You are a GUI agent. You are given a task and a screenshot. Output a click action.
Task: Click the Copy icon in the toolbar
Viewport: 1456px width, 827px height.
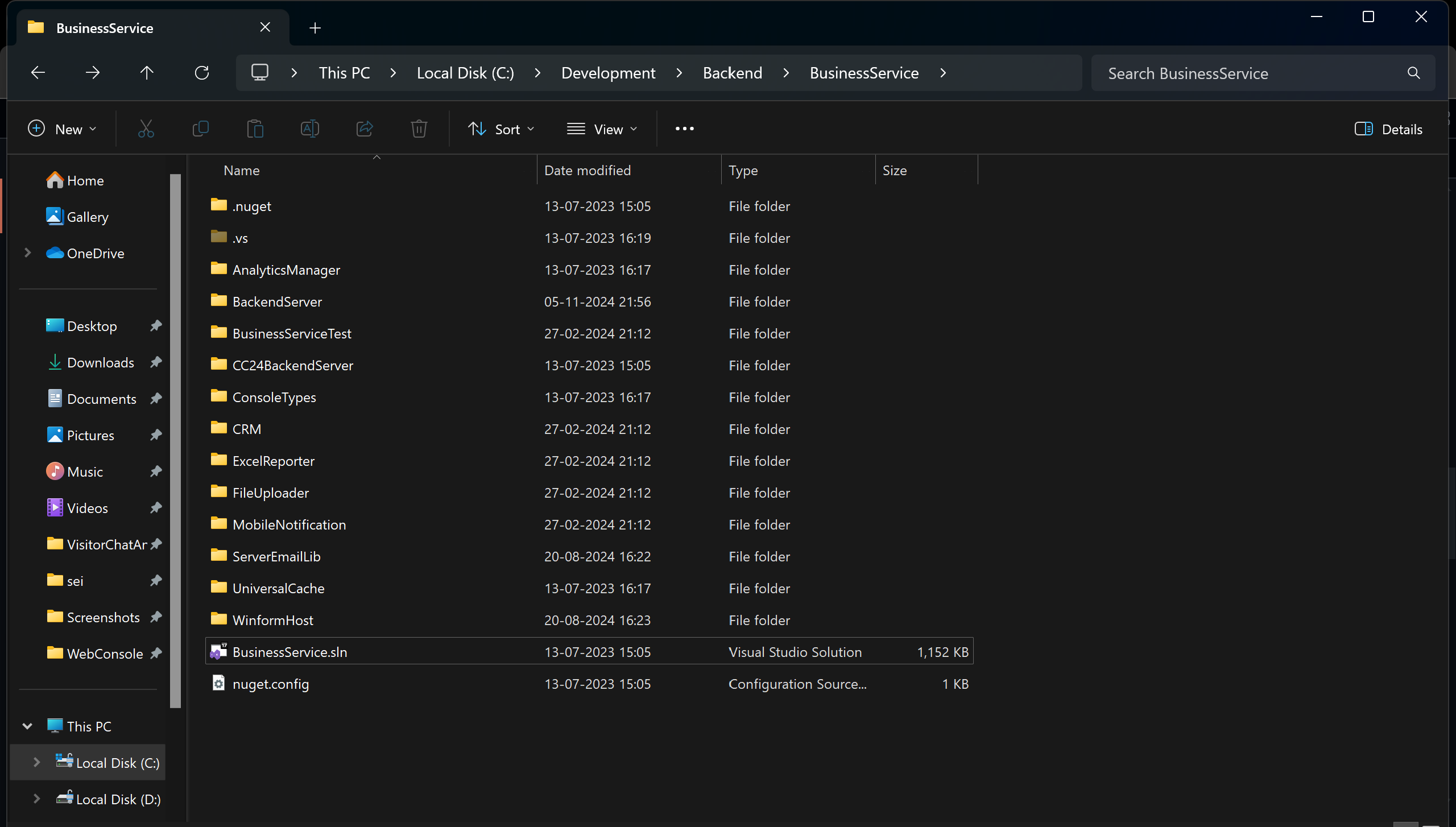pyautogui.click(x=201, y=129)
